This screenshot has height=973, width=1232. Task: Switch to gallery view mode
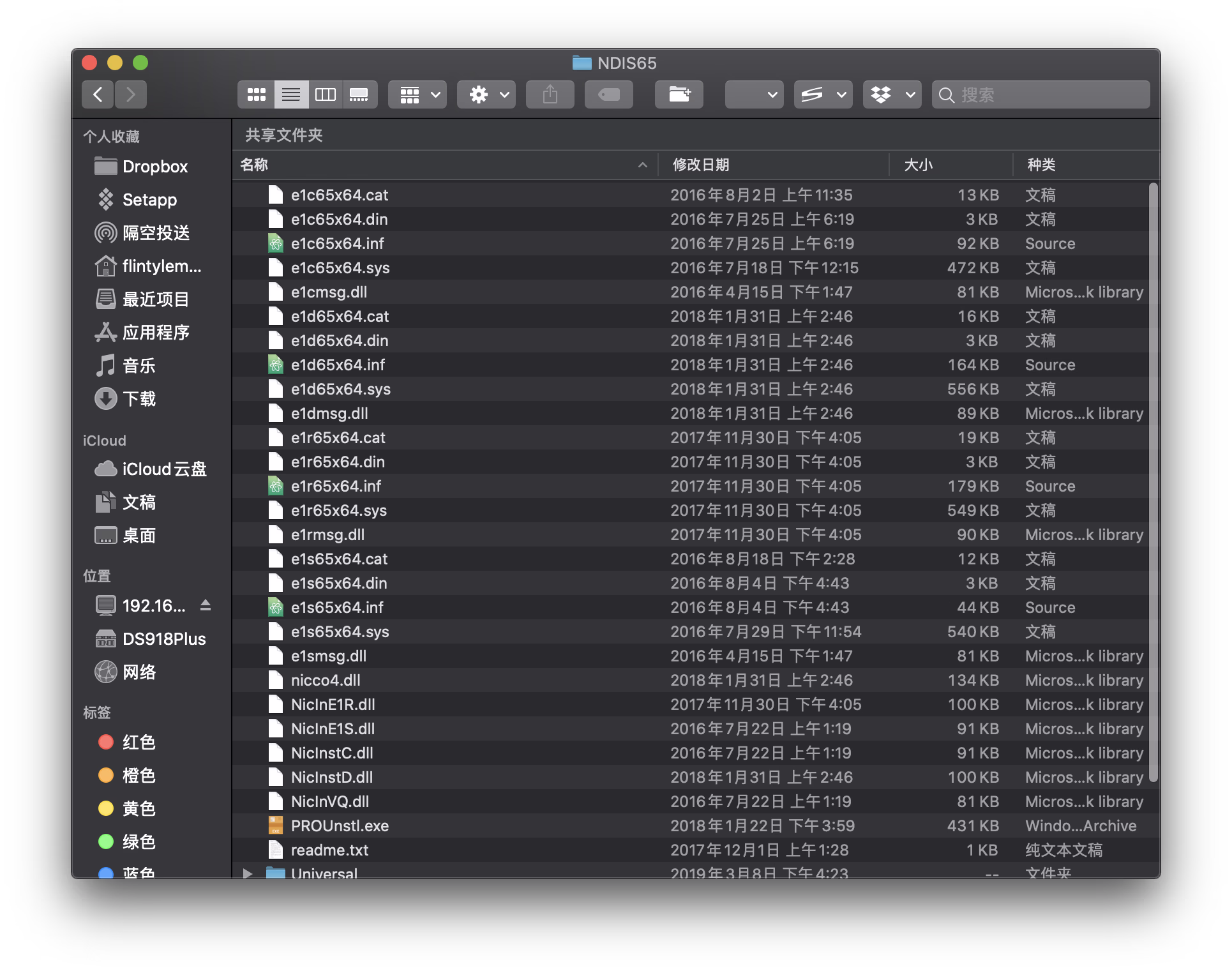point(359,94)
